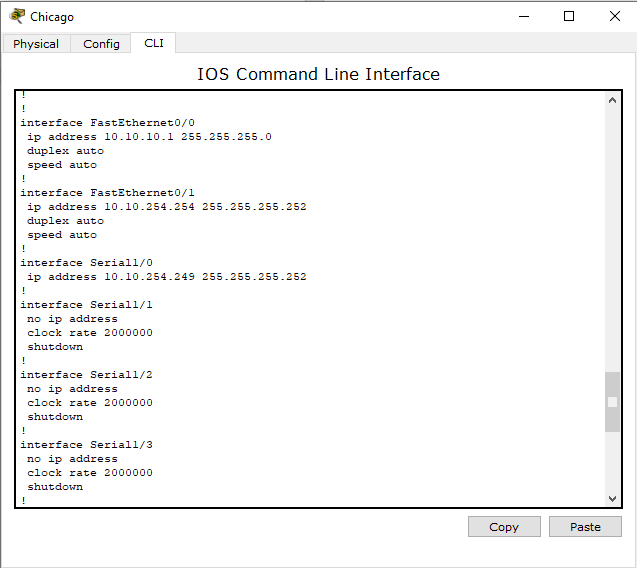The width and height of the screenshot is (637, 568).
Task: Click the scroll up arrow of CLI
Action: click(613, 101)
